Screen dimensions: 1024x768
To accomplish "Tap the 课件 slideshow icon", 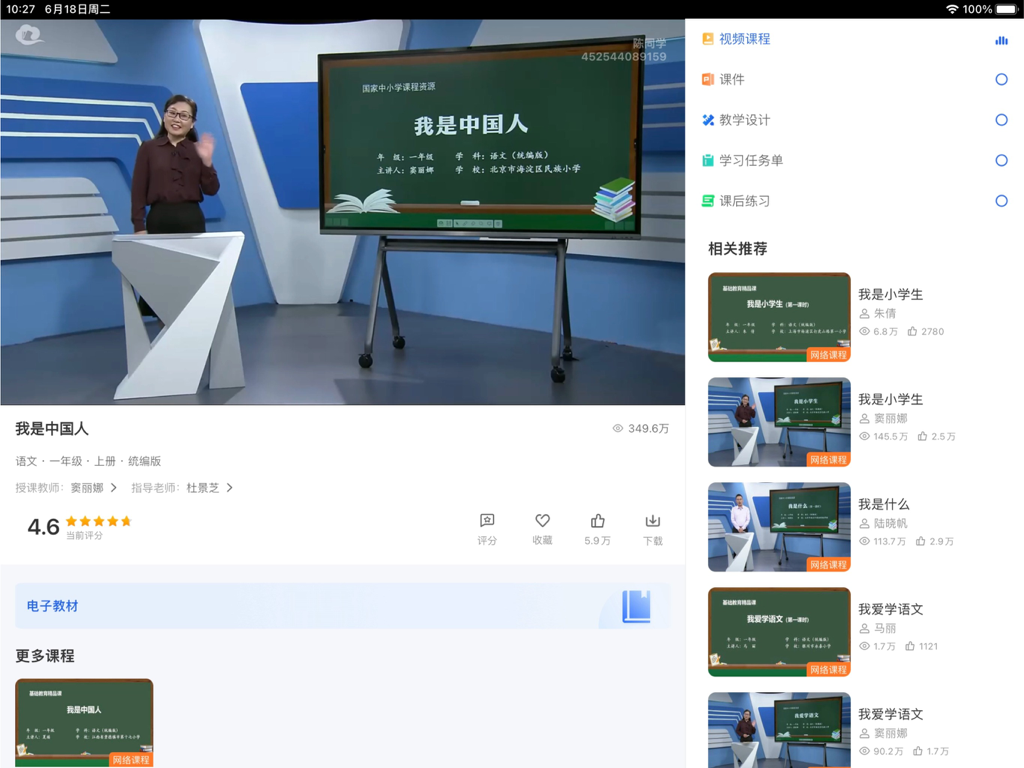I will [x=708, y=79].
